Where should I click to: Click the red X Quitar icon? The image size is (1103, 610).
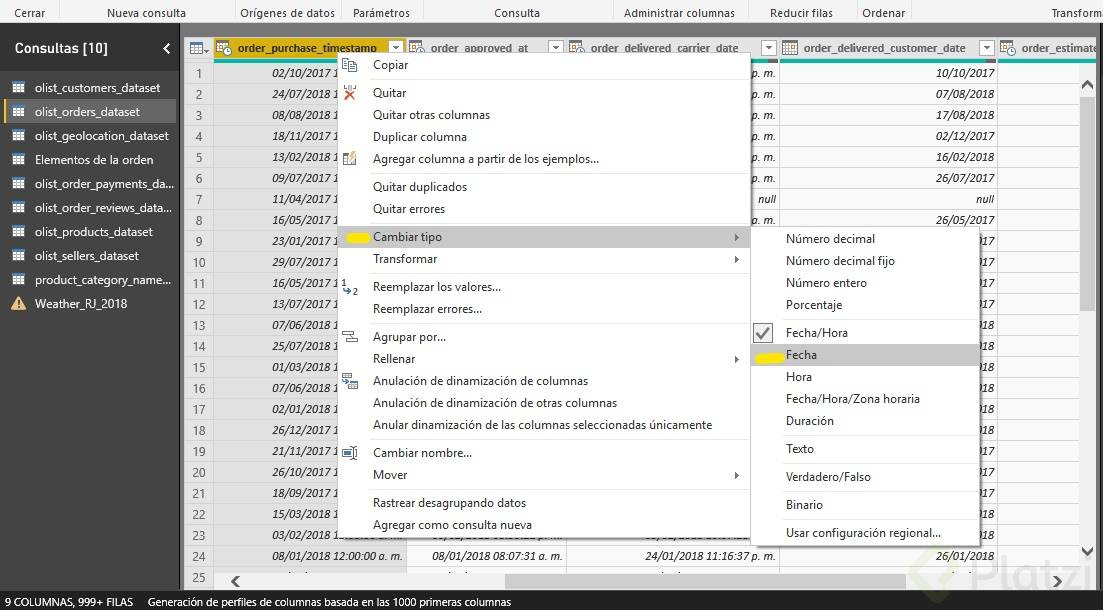click(350, 92)
